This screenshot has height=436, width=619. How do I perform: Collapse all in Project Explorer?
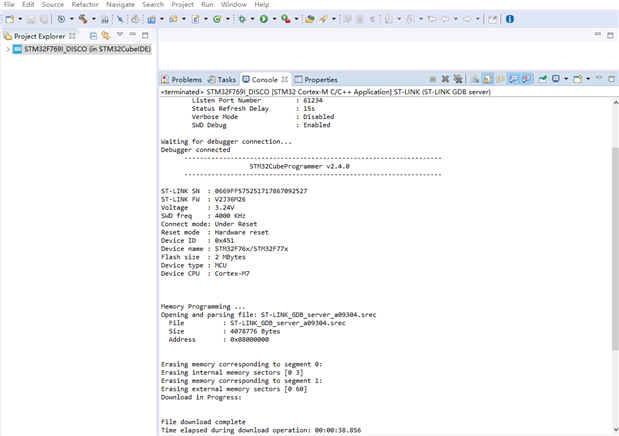click(x=93, y=36)
